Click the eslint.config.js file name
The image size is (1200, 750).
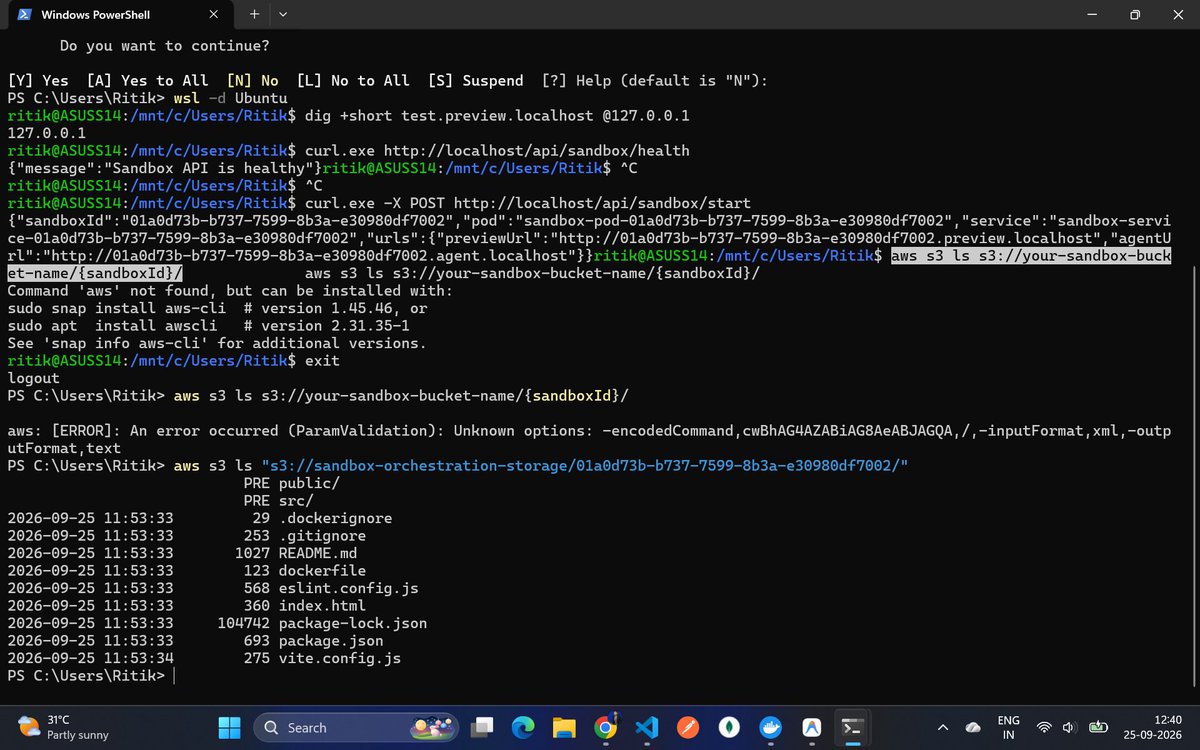pyautogui.click(x=349, y=588)
